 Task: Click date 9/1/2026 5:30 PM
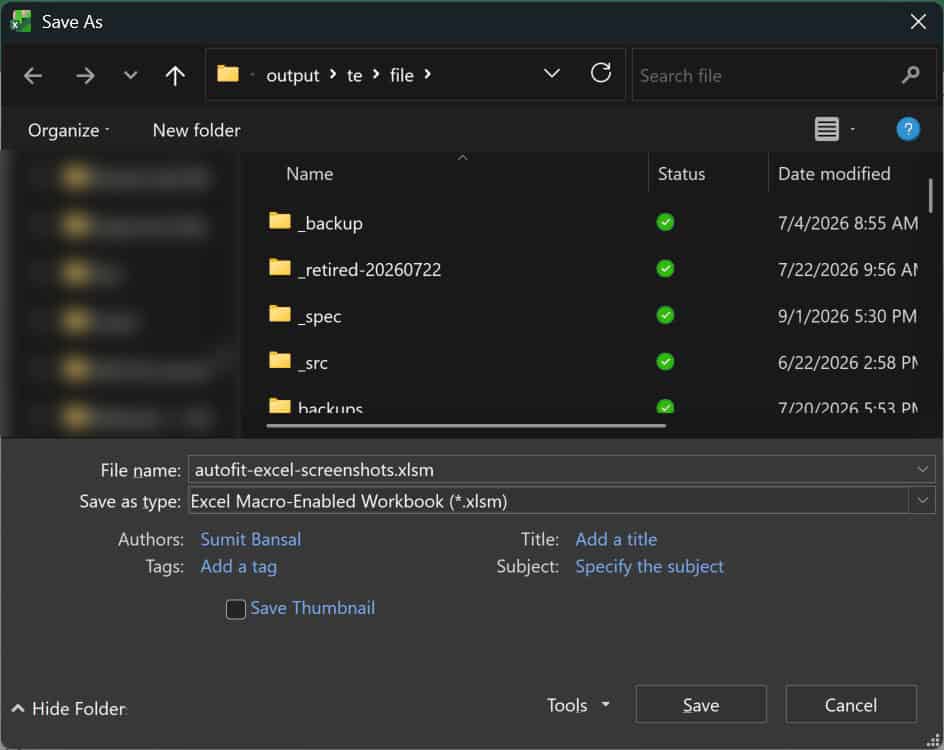[x=847, y=316]
